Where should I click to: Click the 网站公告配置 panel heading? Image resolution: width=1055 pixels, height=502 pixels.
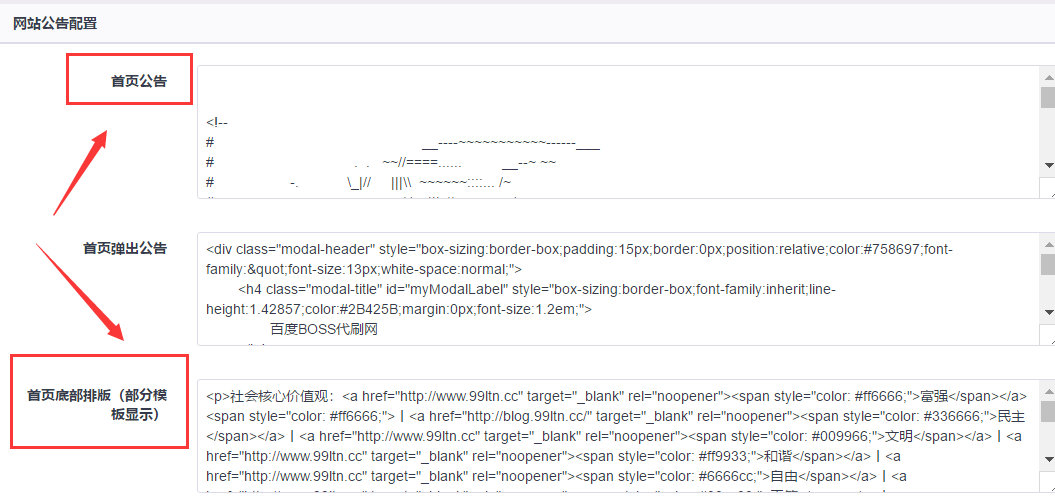(x=55, y=22)
